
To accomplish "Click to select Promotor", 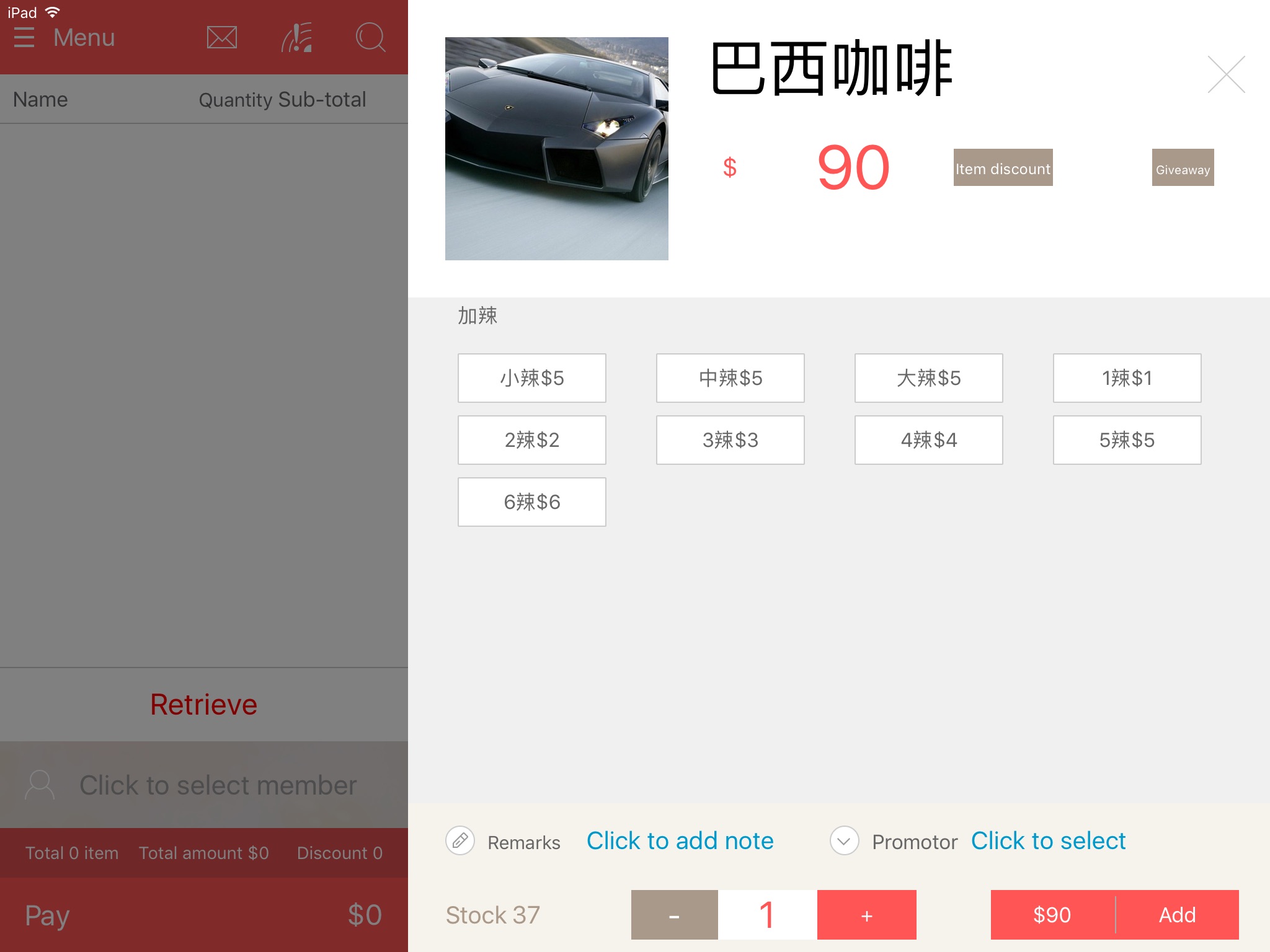I will [x=1049, y=840].
